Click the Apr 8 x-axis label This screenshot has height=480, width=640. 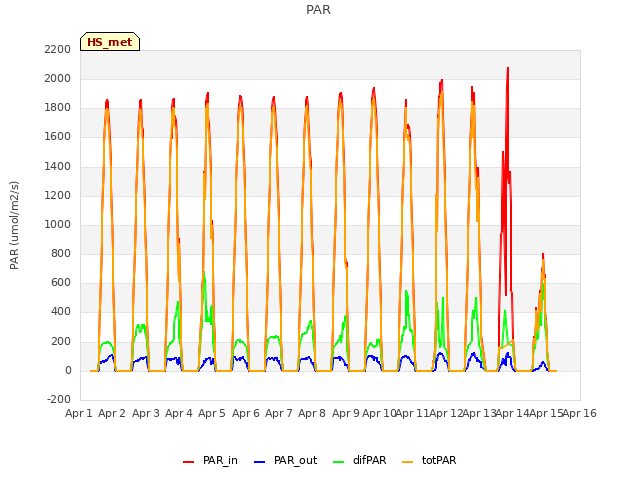312,413
